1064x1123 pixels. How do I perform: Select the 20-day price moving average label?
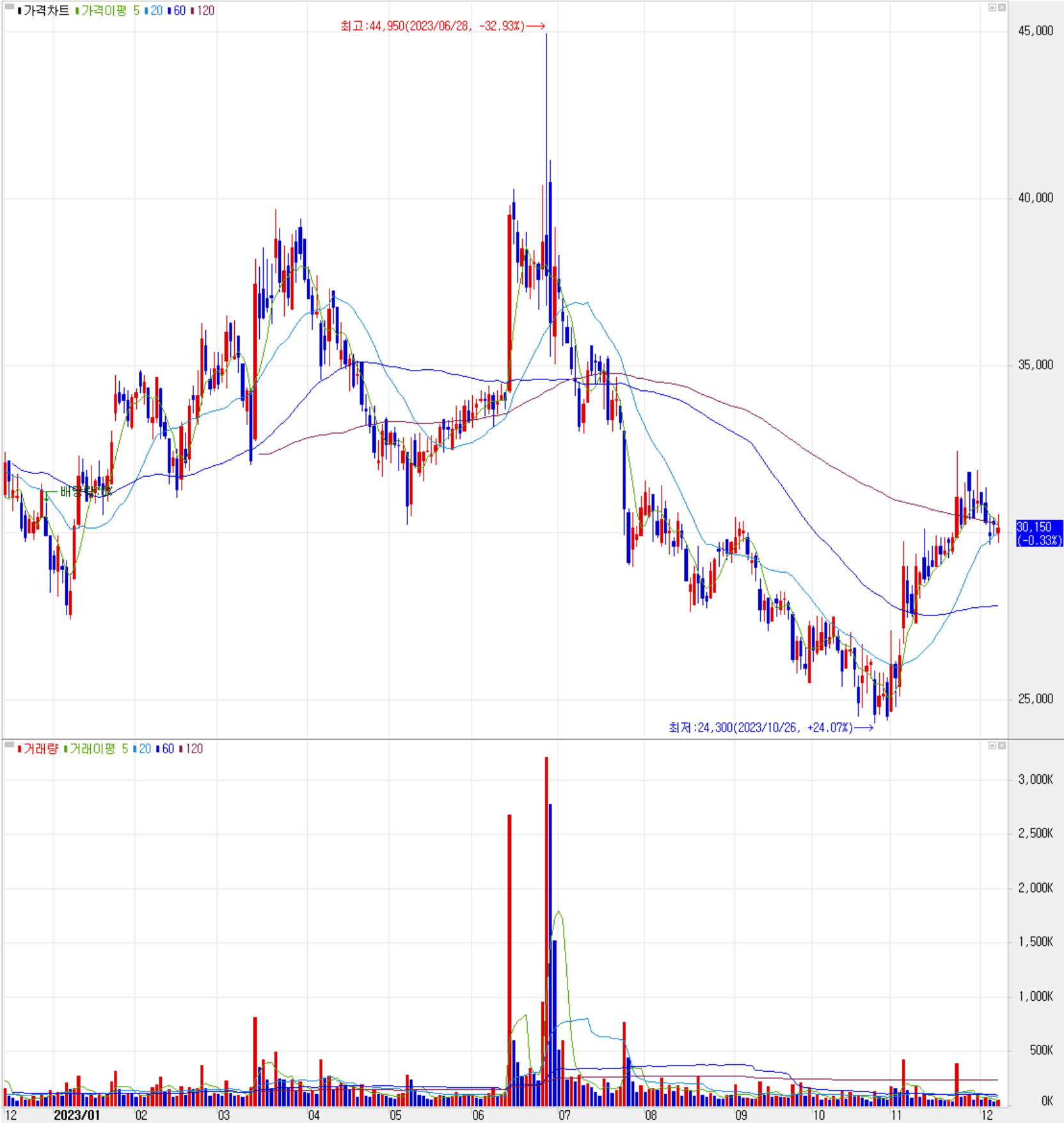(x=157, y=11)
